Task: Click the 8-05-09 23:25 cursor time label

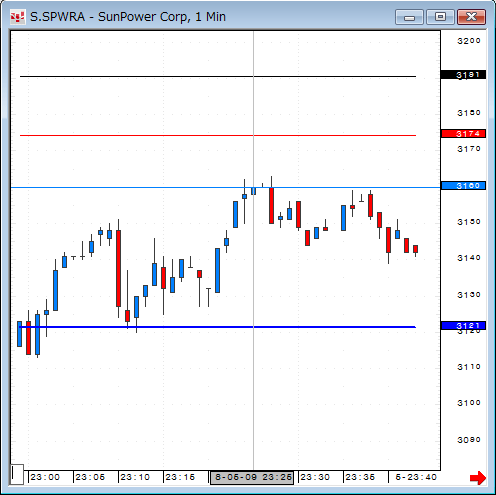Action: point(252,477)
